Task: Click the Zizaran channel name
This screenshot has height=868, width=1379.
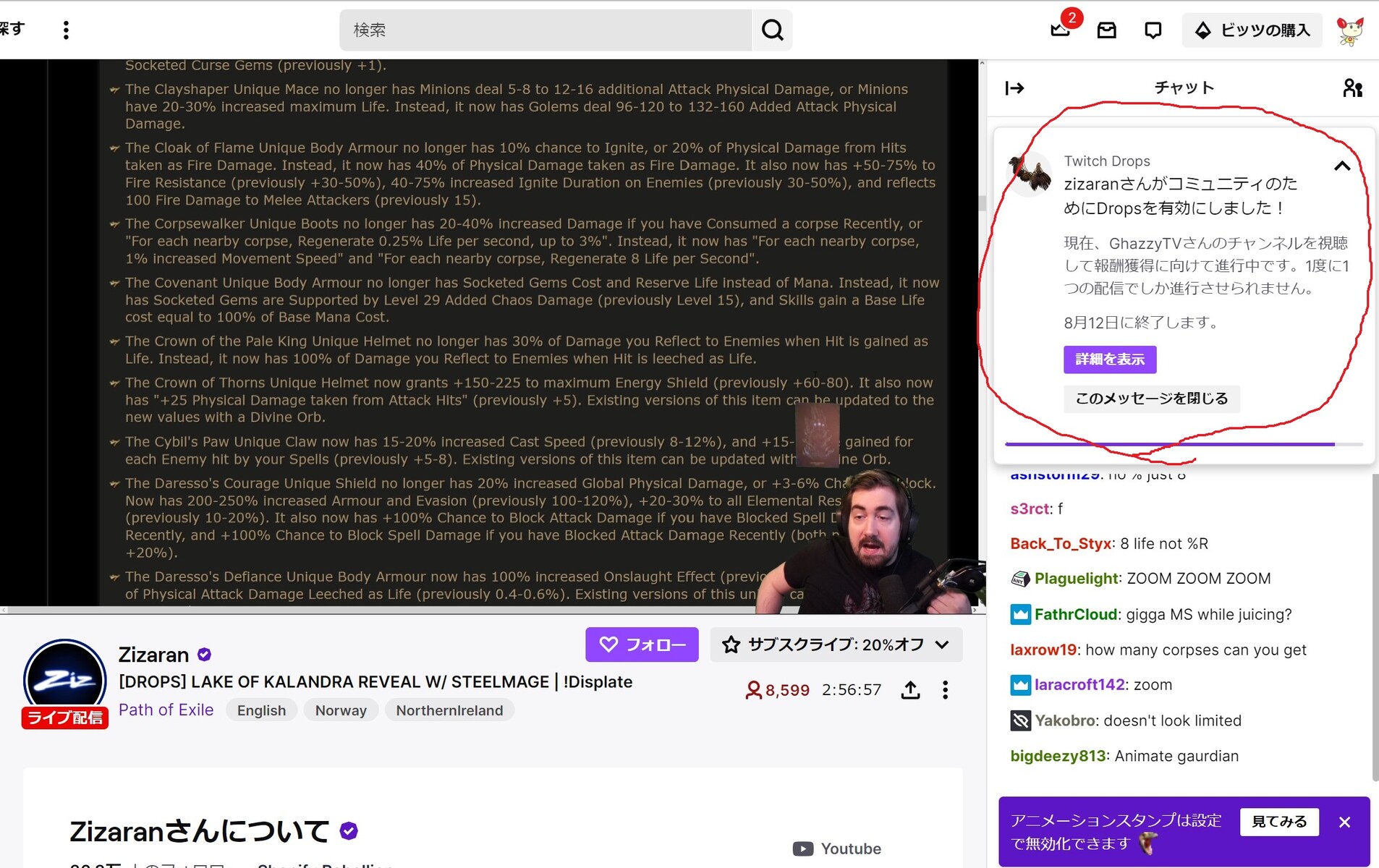Action: [153, 655]
